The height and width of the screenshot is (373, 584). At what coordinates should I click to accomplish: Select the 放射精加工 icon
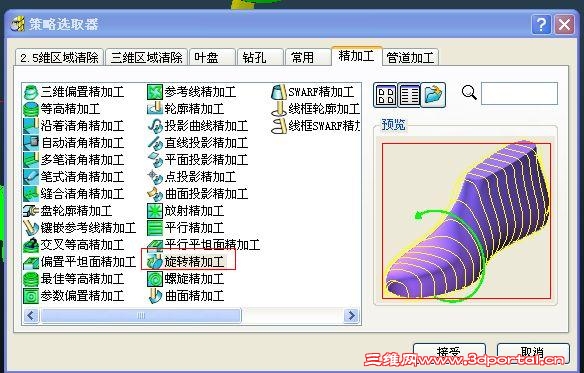coord(155,211)
